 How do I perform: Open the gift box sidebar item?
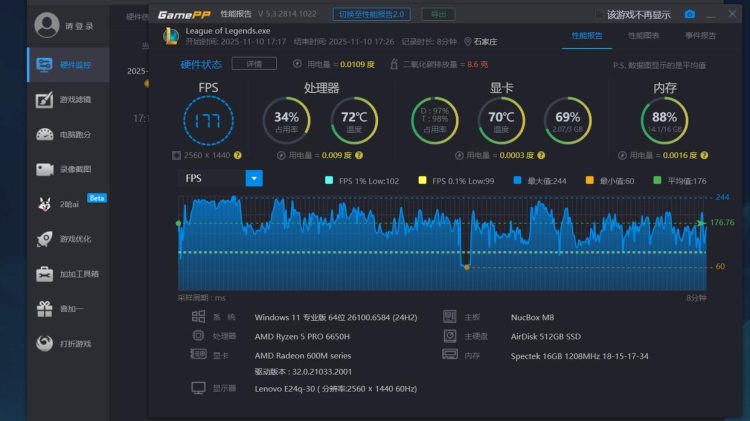click(x=45, y=309)
